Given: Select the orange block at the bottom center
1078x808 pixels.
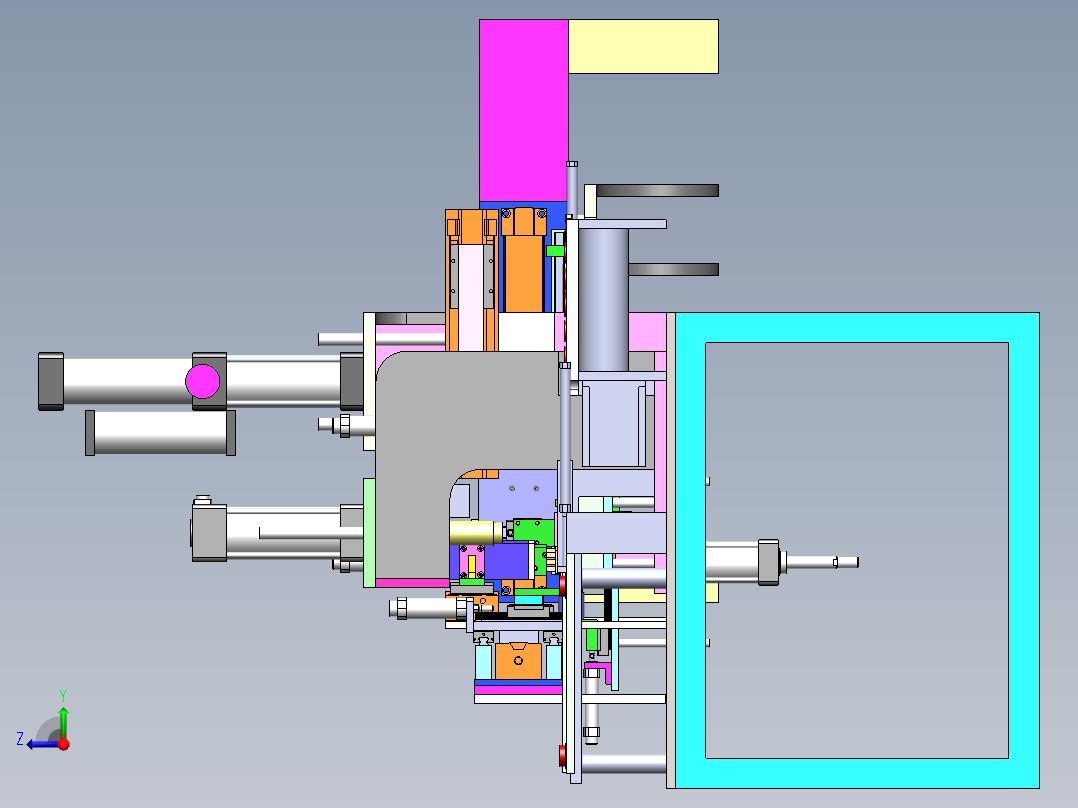Looking at the screenshot, I should pyautogui.click(x=518, y=661).
